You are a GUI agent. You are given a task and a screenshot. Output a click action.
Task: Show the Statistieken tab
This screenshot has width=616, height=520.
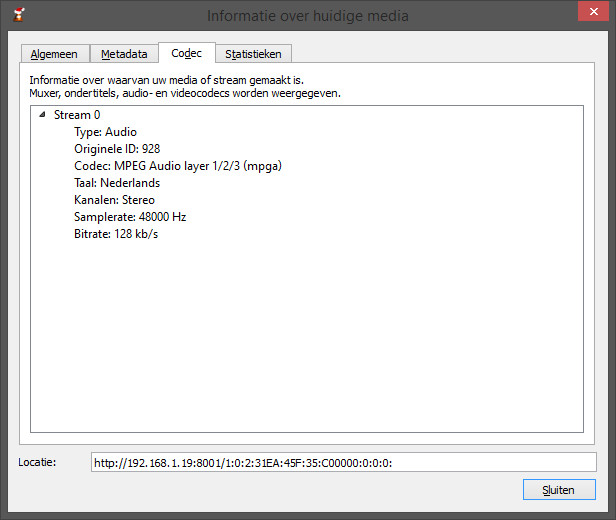[x=253, y=54]
